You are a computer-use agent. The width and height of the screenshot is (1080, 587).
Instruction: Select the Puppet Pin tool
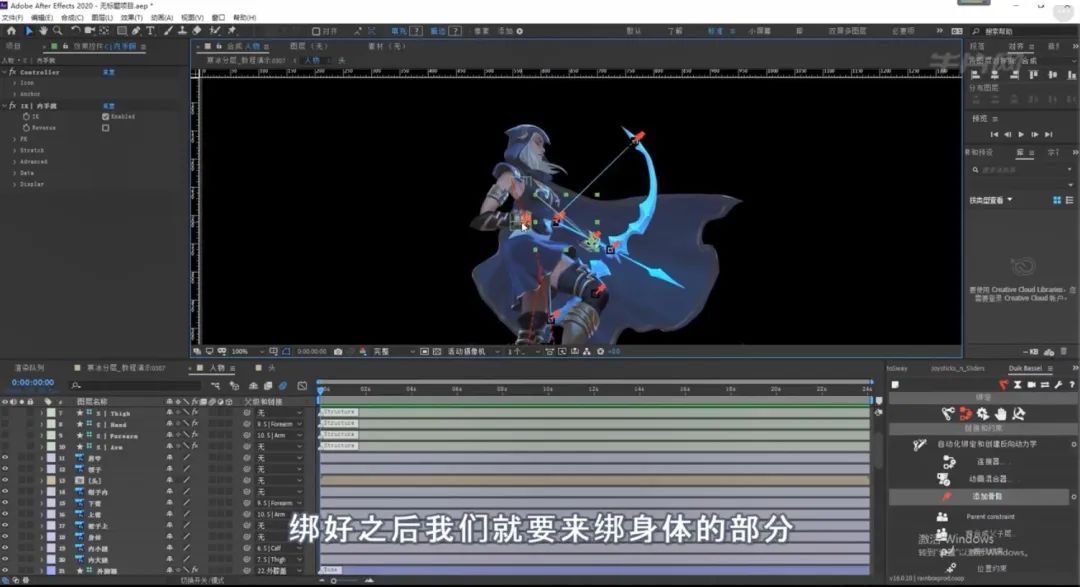pos(232,31)
